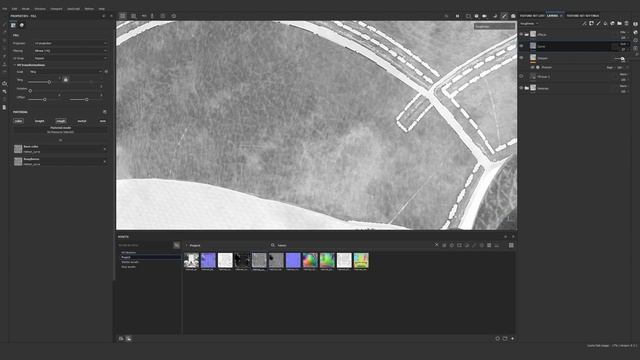Screen dimensions: 640x360
Task: Clear the assets search with X icon
Action: tap(436, 245)
